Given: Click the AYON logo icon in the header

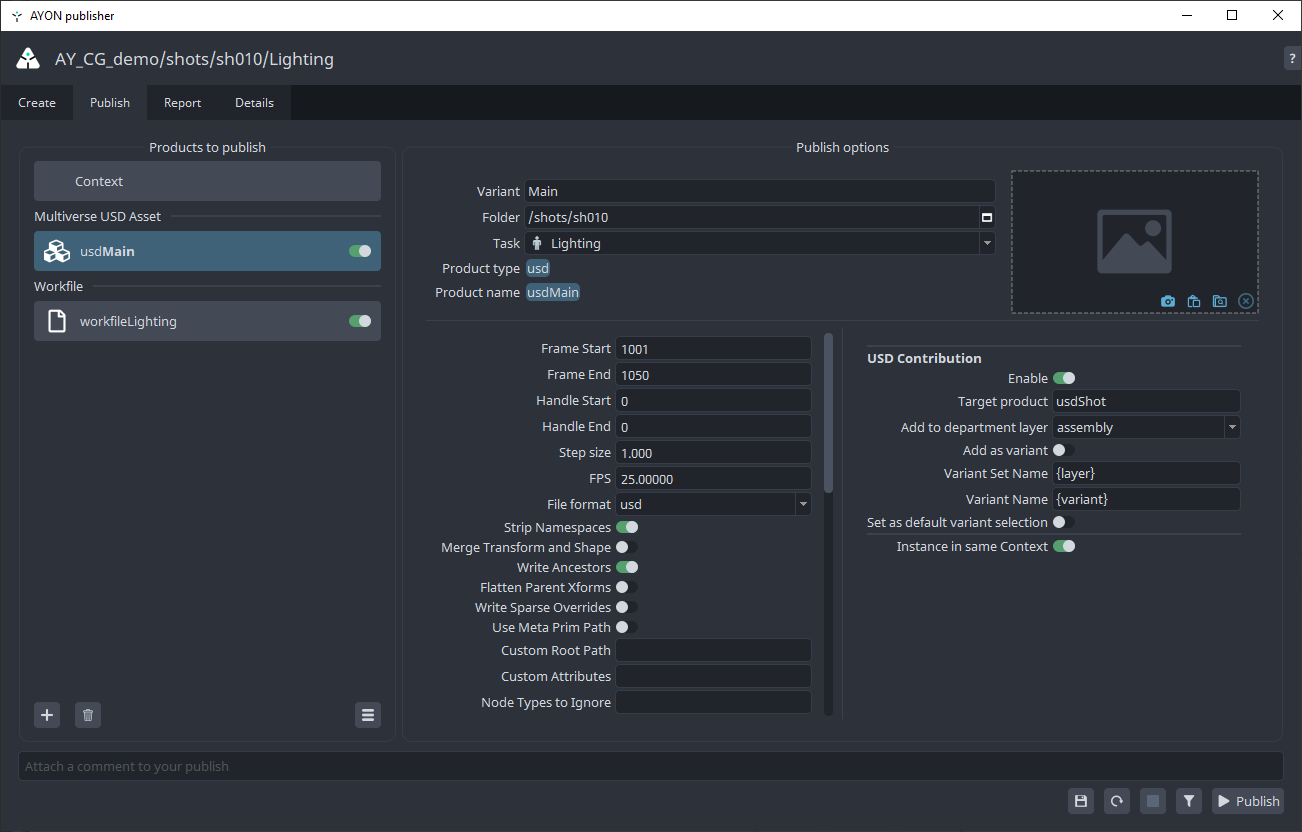Looking at the screenshot, I should [x=28, y=58].
